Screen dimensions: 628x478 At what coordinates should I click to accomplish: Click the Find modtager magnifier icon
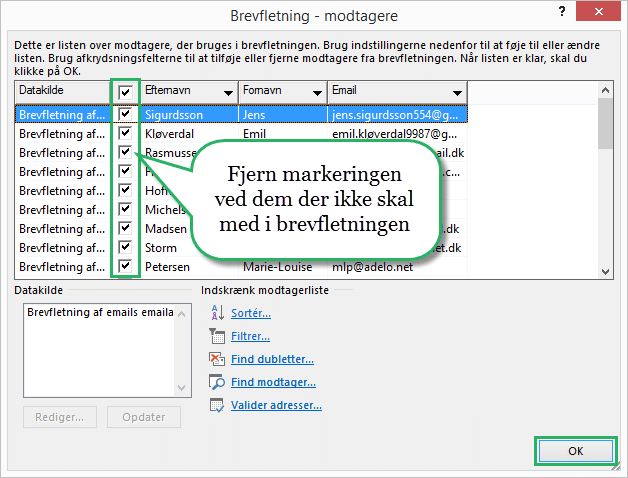coord(217,382)
